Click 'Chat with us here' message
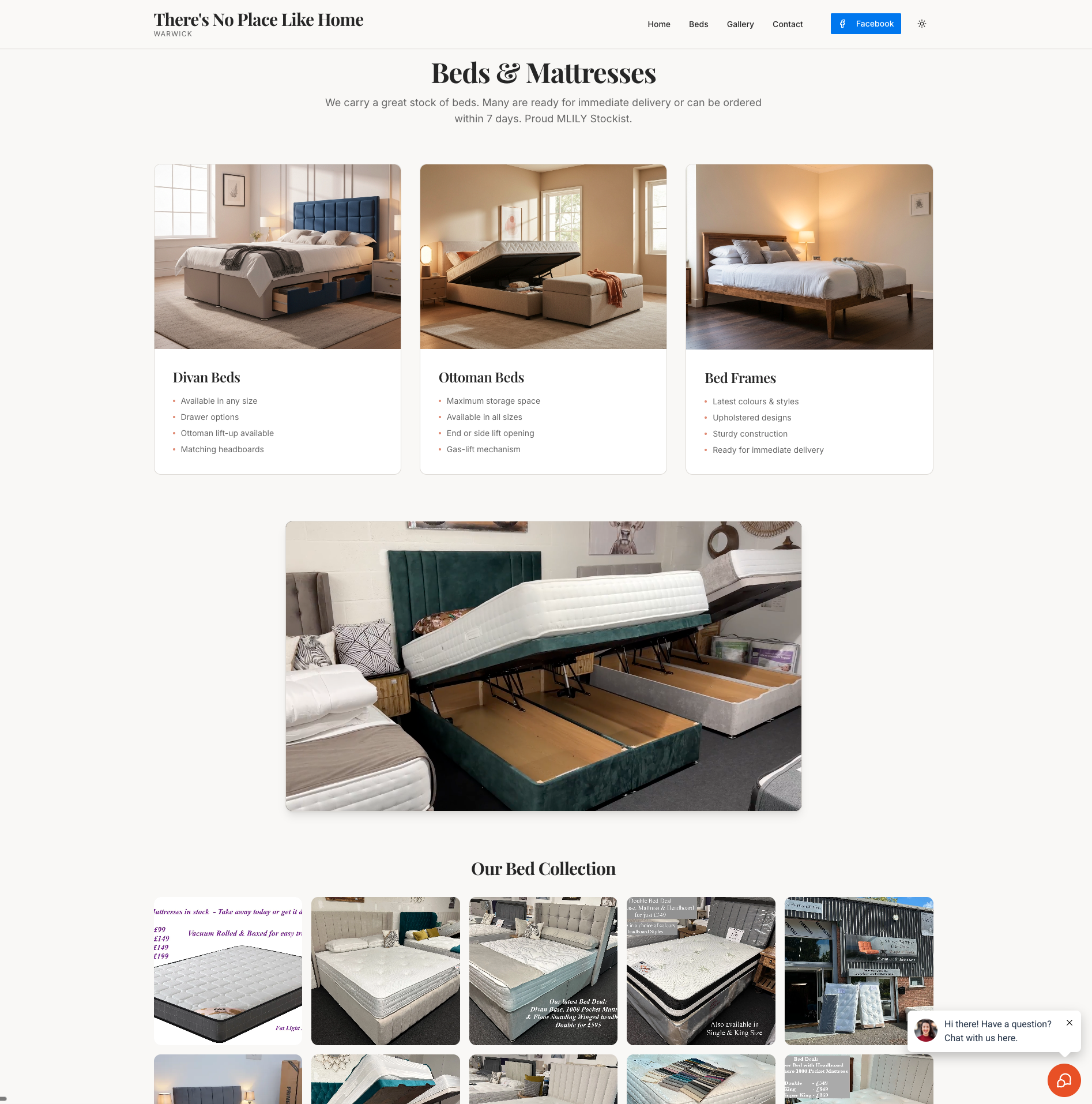Viewport: 1092px width, 1104px height. click(x=981, y=1038)
